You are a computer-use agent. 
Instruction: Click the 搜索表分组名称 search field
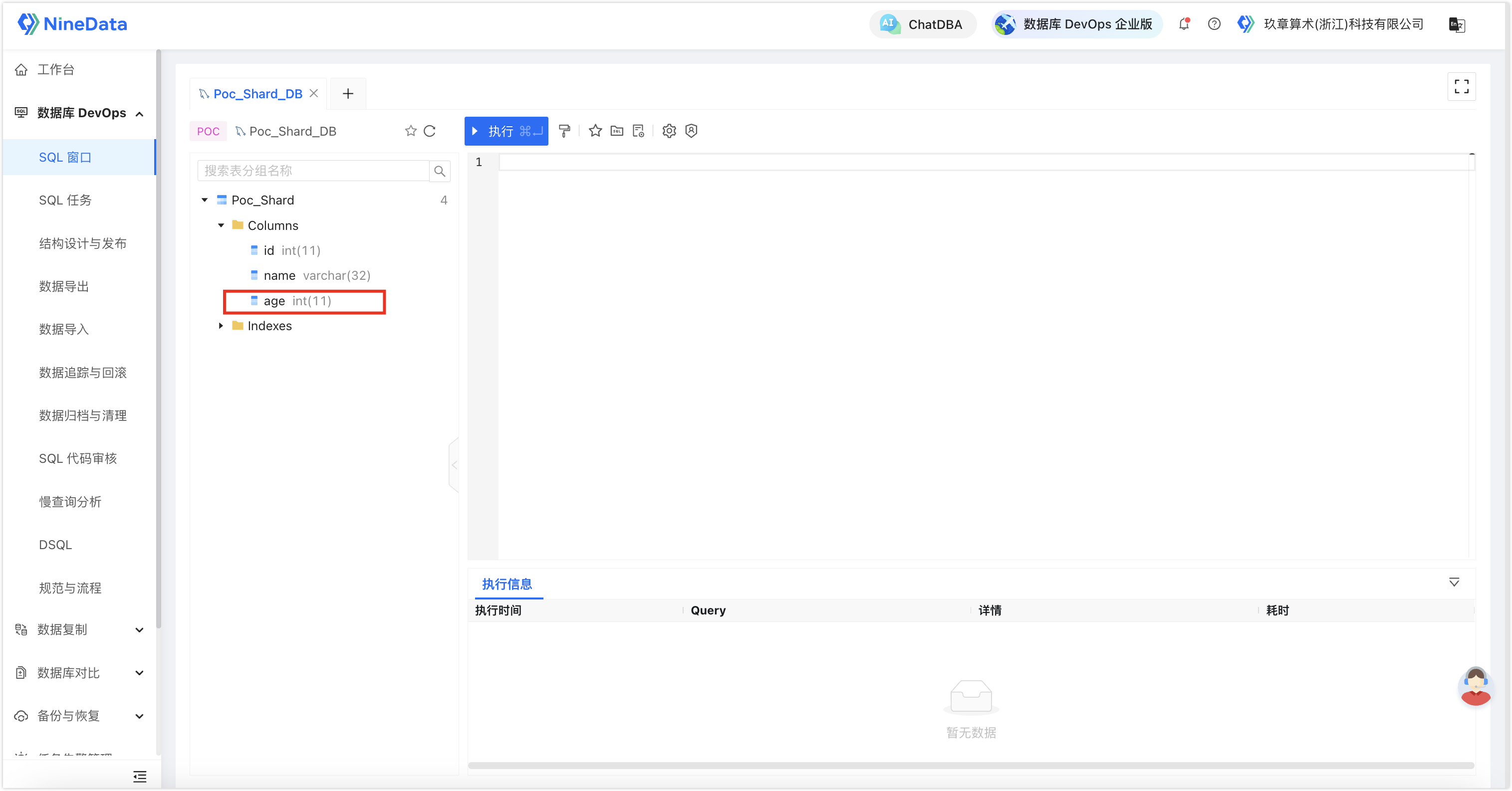click(313, 171)
